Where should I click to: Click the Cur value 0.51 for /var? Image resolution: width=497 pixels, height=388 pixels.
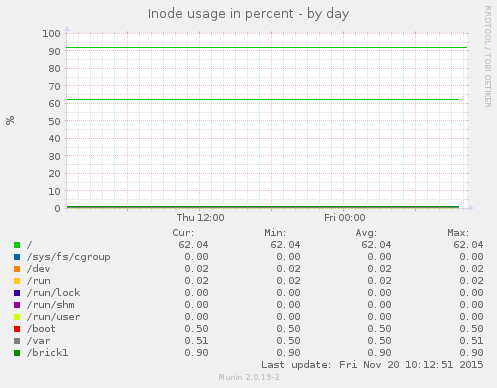(x=196, y=341)
